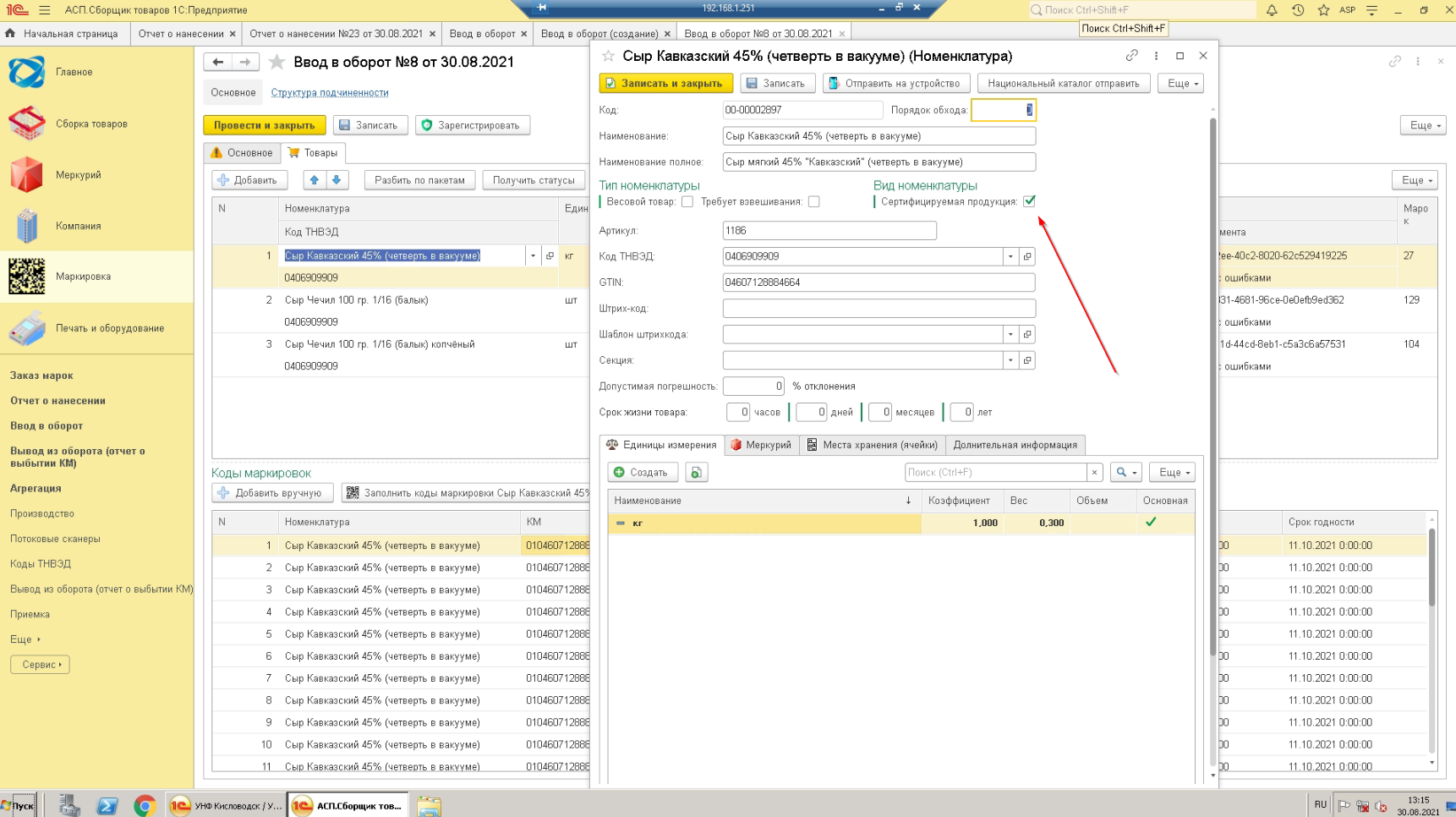Click Национальный каталог отправить
This screenshot has height=817, width=1456.
1063,84
